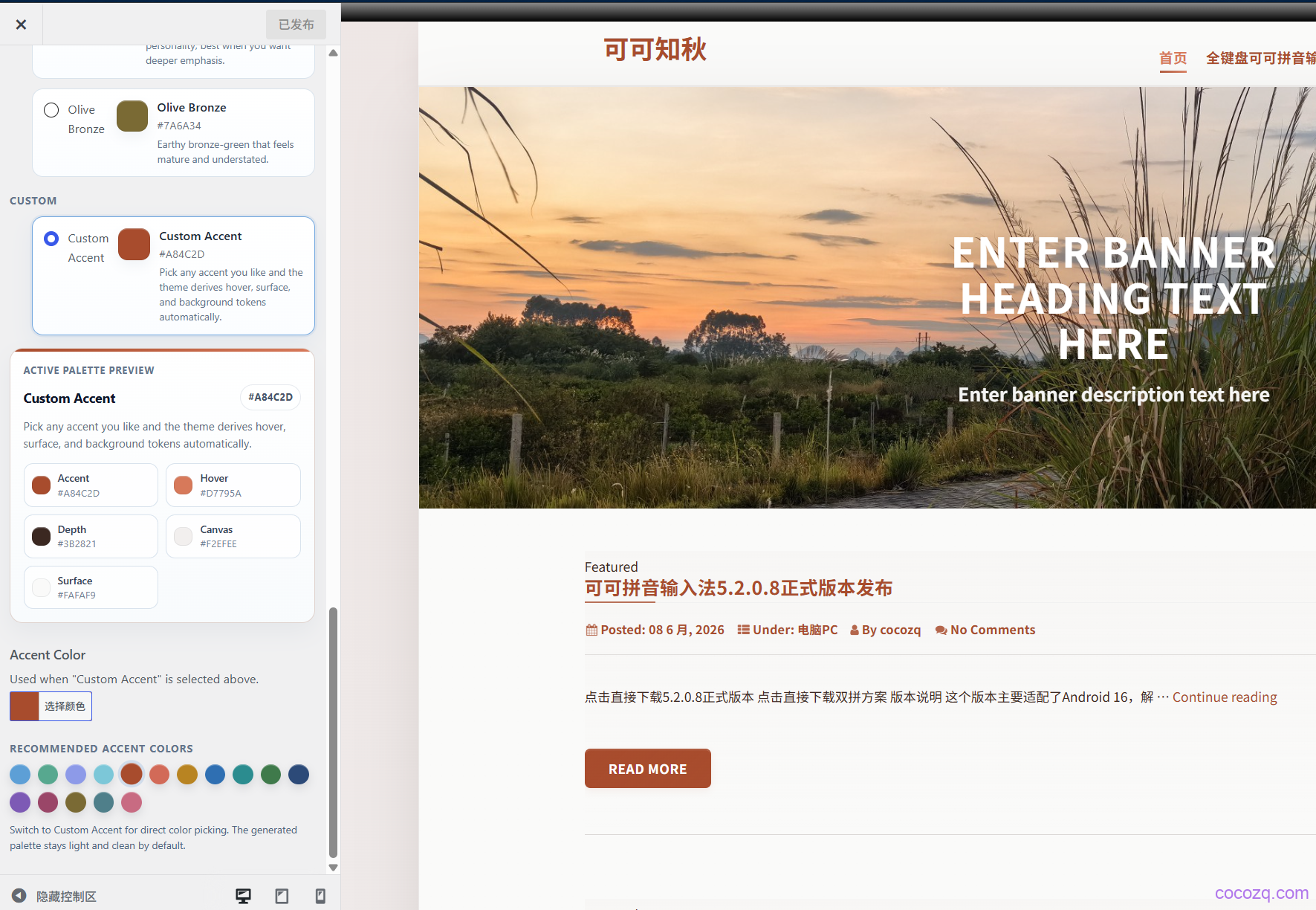Open the 电脑PC category link
1316x910 pixels.
tap(817, 630)
